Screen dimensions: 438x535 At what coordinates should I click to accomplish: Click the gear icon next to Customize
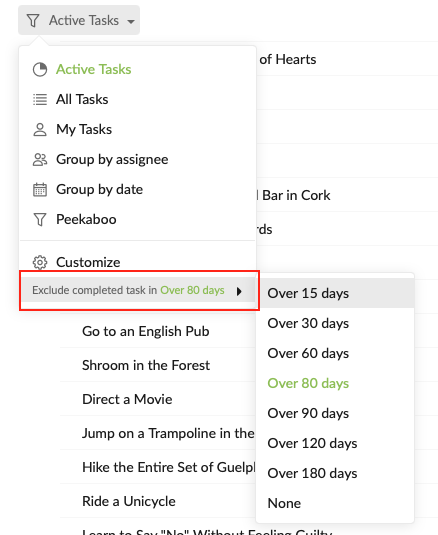point(40,262)
